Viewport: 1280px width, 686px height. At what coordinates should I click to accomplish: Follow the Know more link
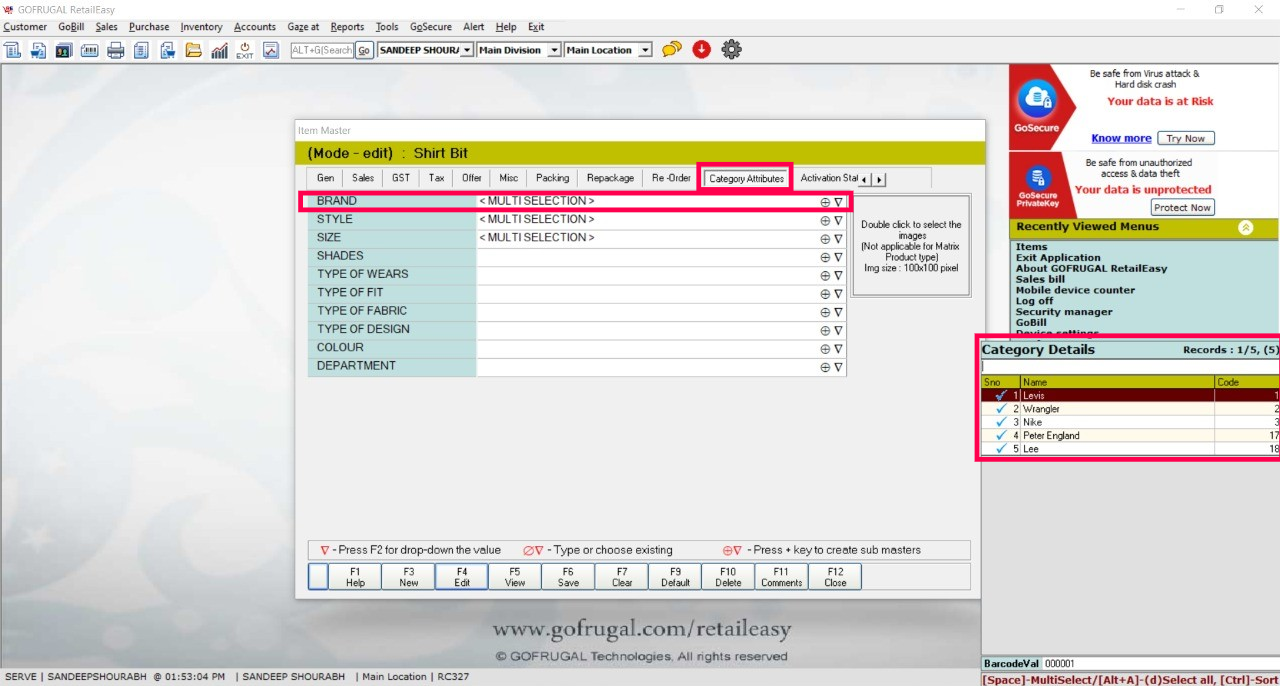click(x=1121, y=139)
